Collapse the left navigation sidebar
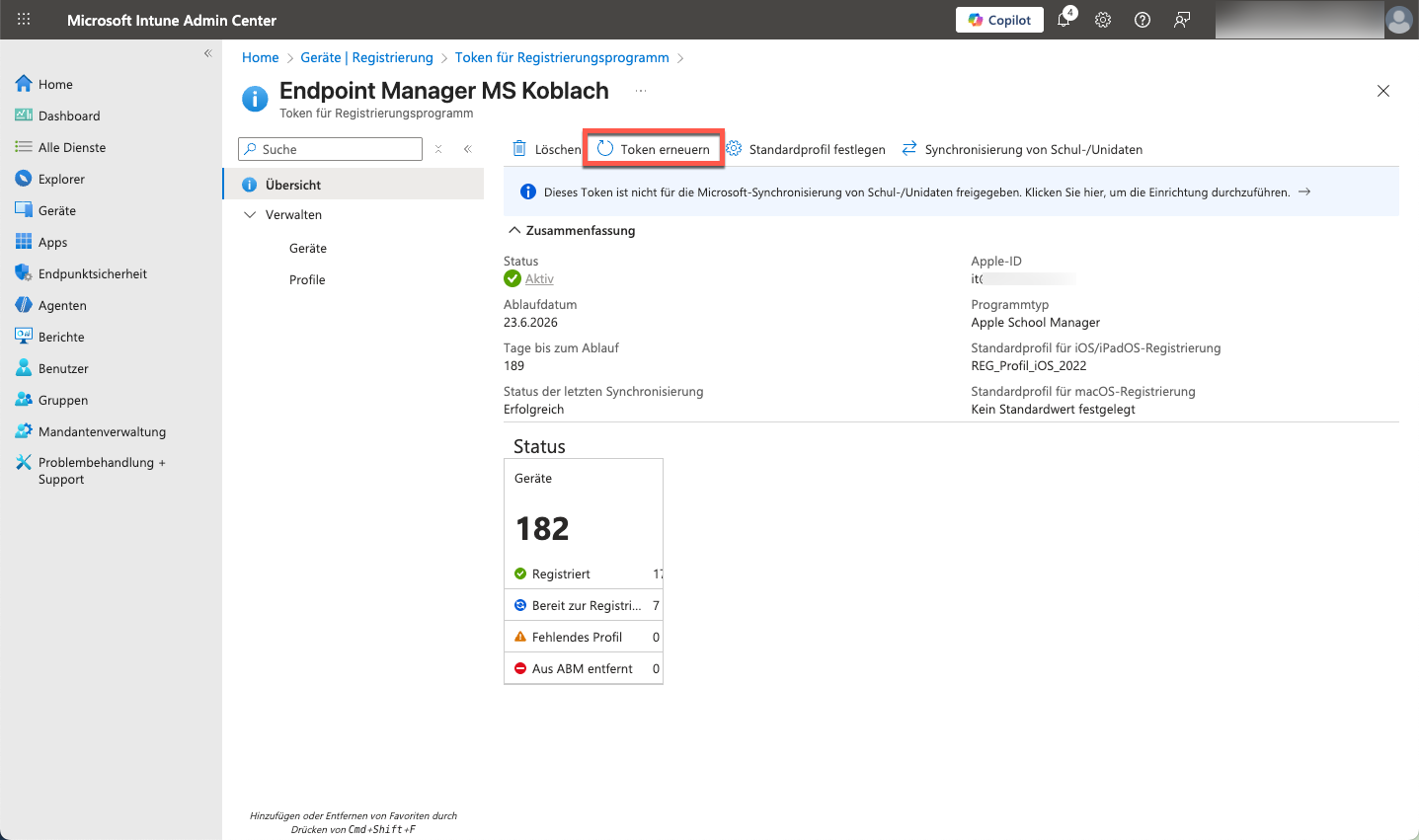This screenshot has width=1419, height=840. click(207, 53)
